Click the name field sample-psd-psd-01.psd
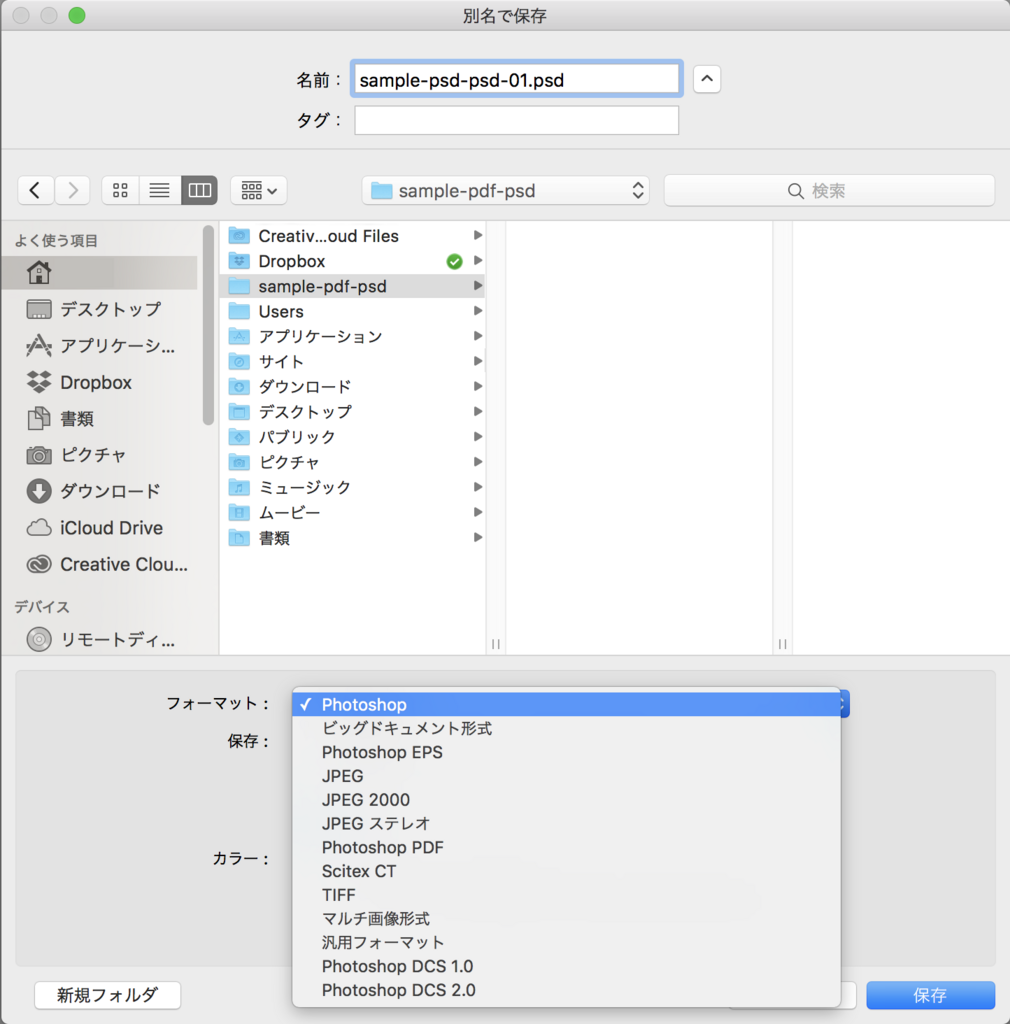The width and height of the screenshot is (1010, 1024). [516, 80]
